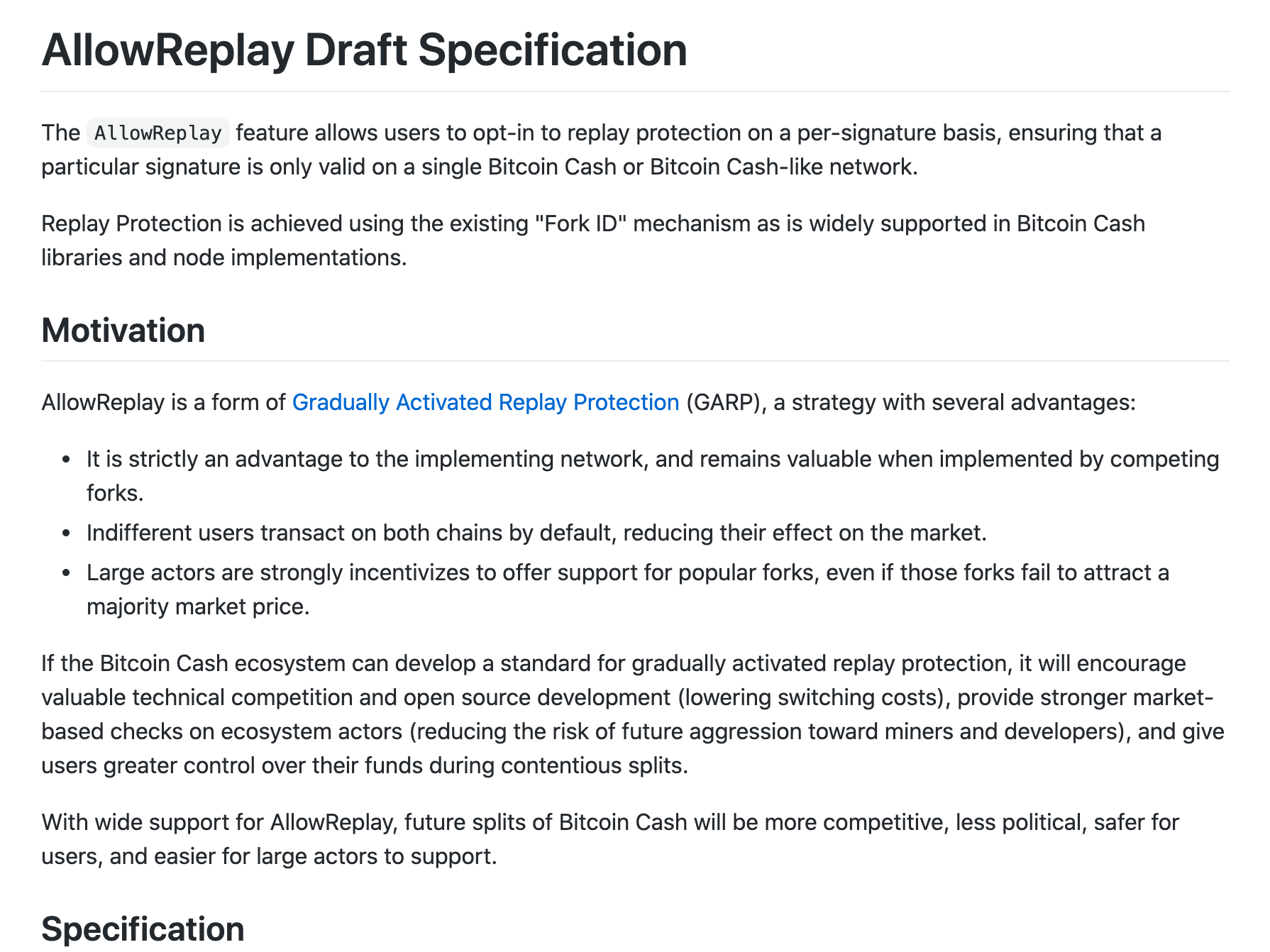Click the paragraph starting Replay Protection is achieved
This screenshot has width=1270, height=952.
[x=593, y=240]
